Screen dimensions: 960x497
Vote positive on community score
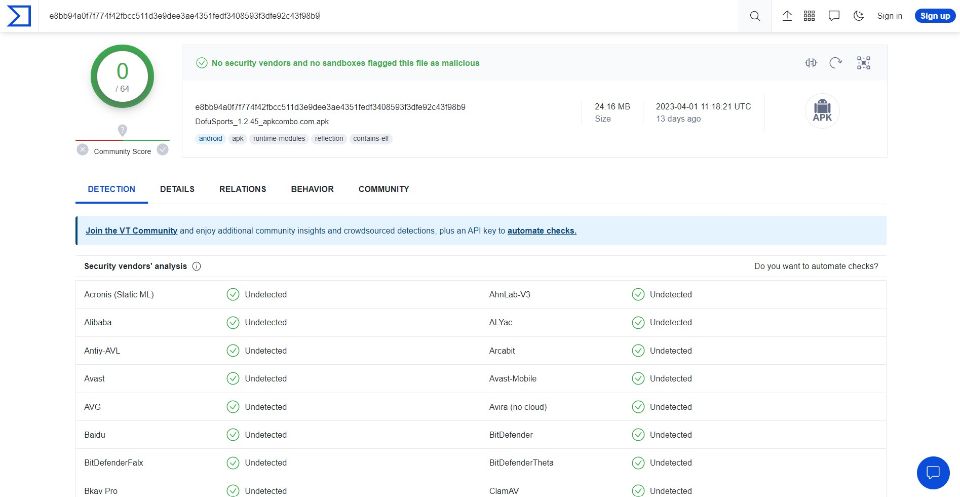pos(162,149)
